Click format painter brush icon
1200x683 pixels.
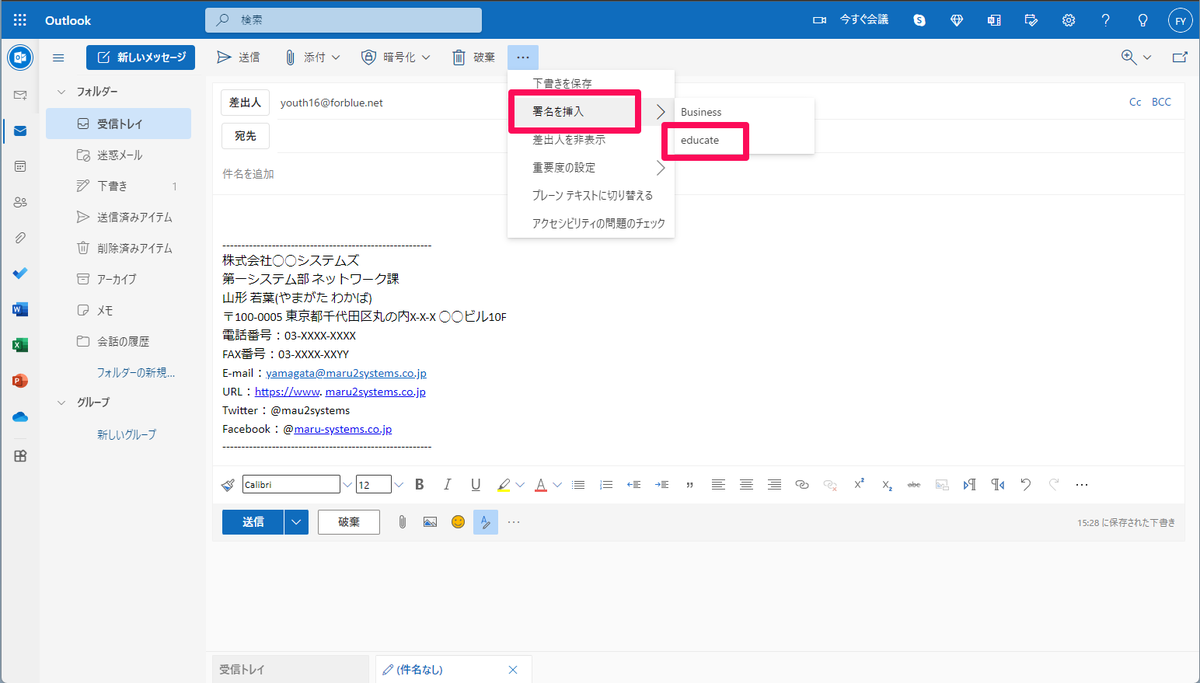pos(228,485)
